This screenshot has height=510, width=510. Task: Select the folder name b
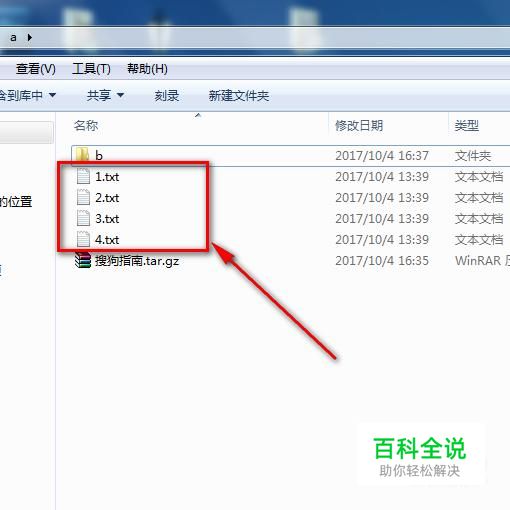[x=99, y=156]
